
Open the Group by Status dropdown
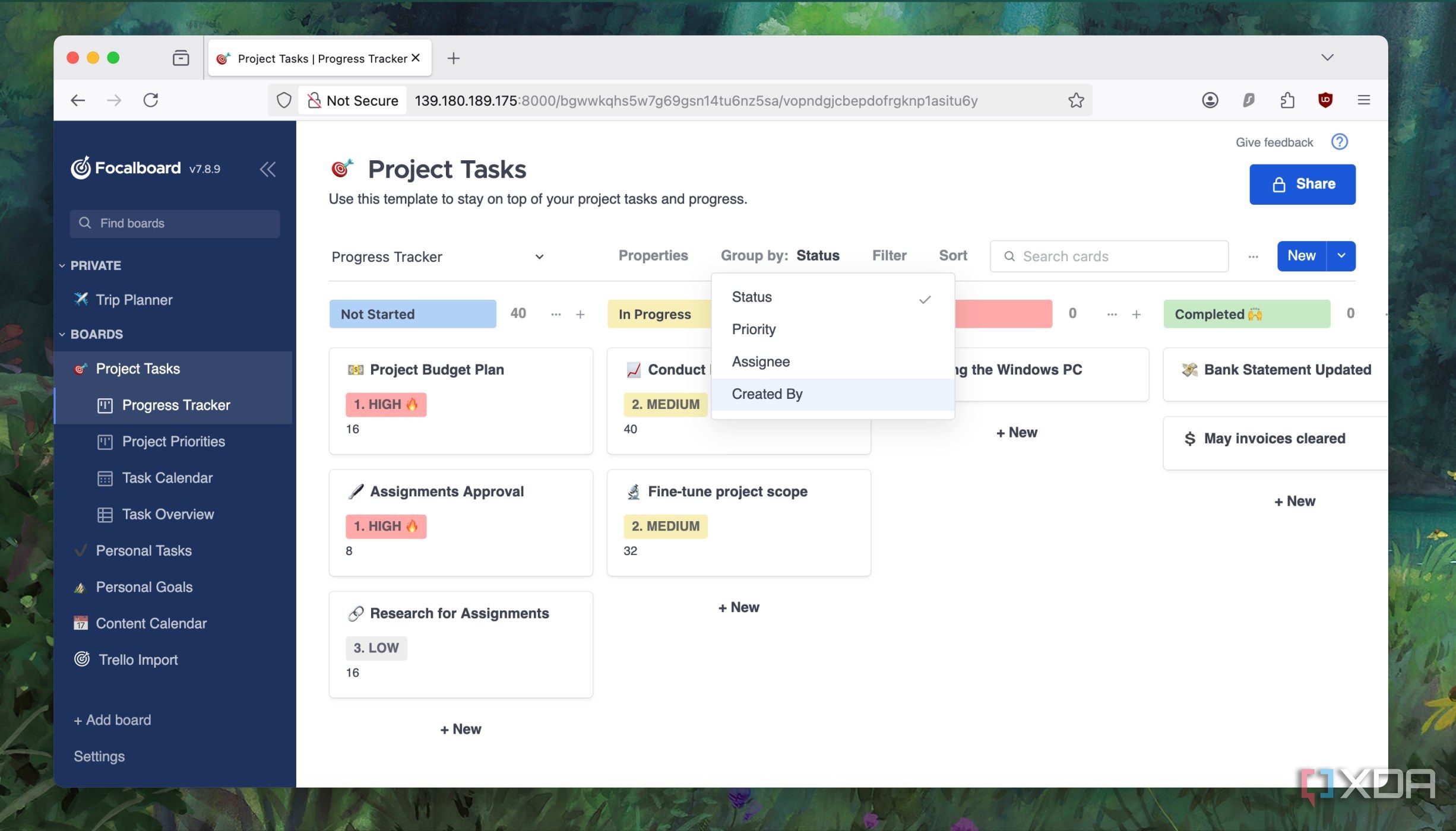(780, 255)
